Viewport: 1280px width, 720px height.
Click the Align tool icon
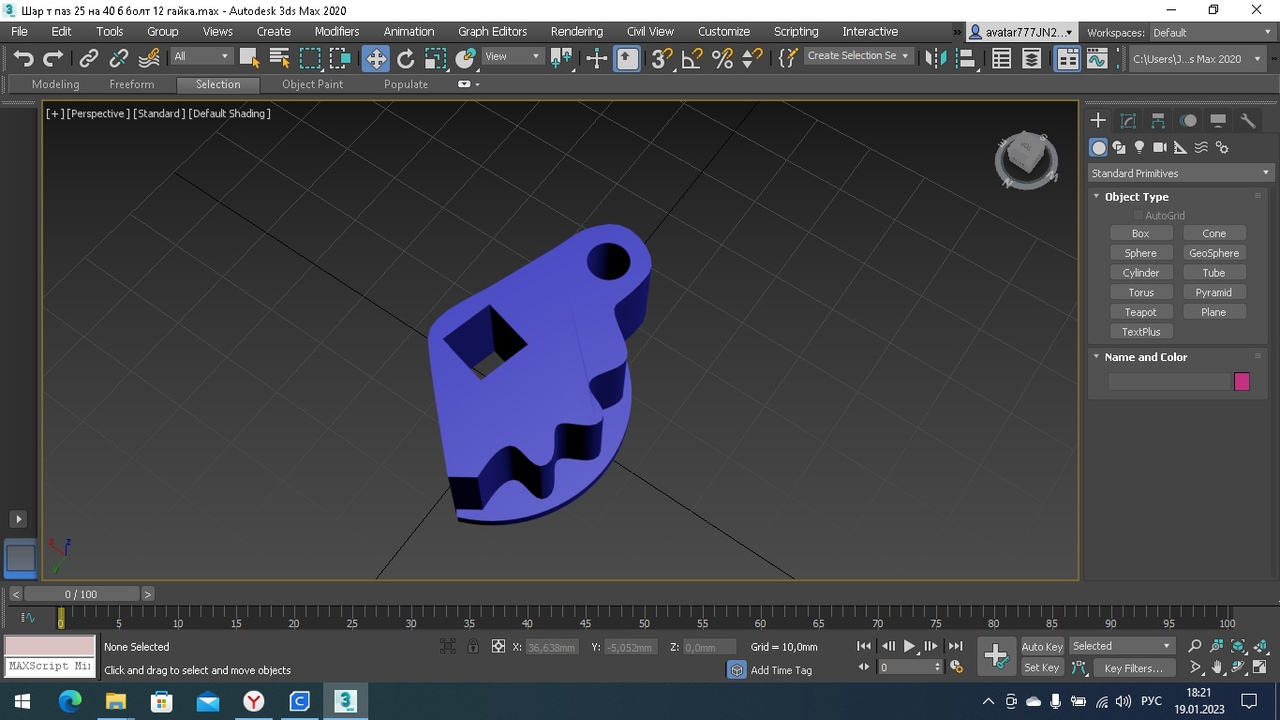tap(966, 59)
